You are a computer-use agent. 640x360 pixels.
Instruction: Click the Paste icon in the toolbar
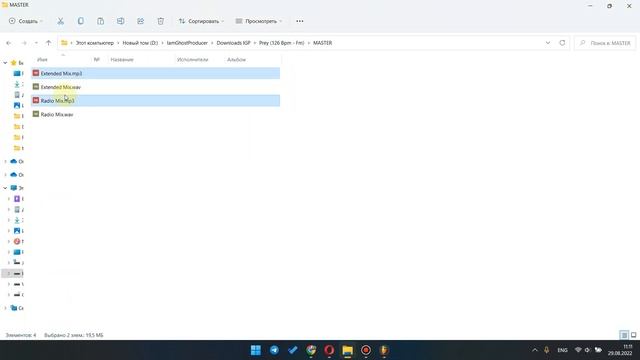(x=100, y=21)
